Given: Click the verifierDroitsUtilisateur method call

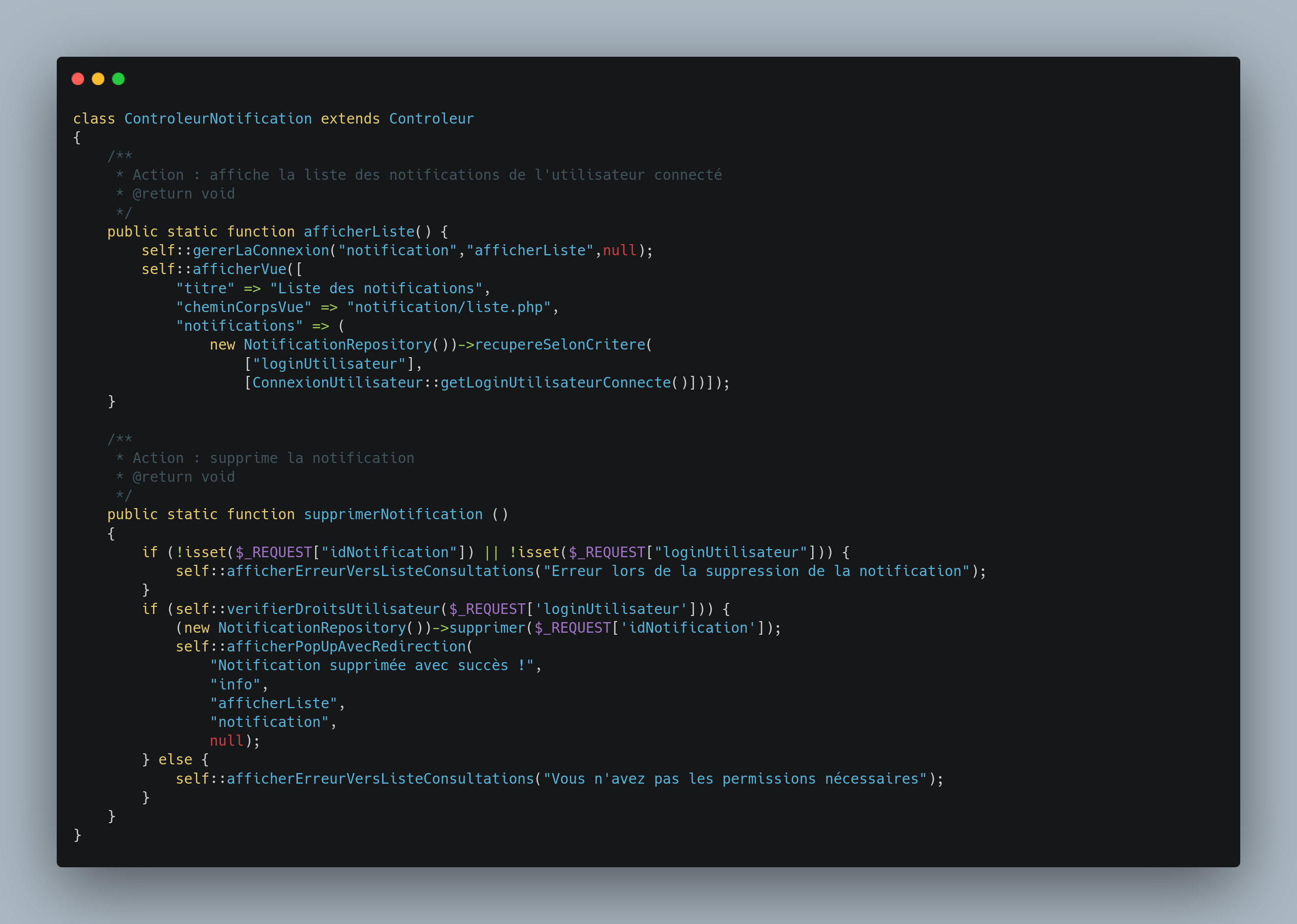Looking at the screenshot, I should (x=333, y=609).
